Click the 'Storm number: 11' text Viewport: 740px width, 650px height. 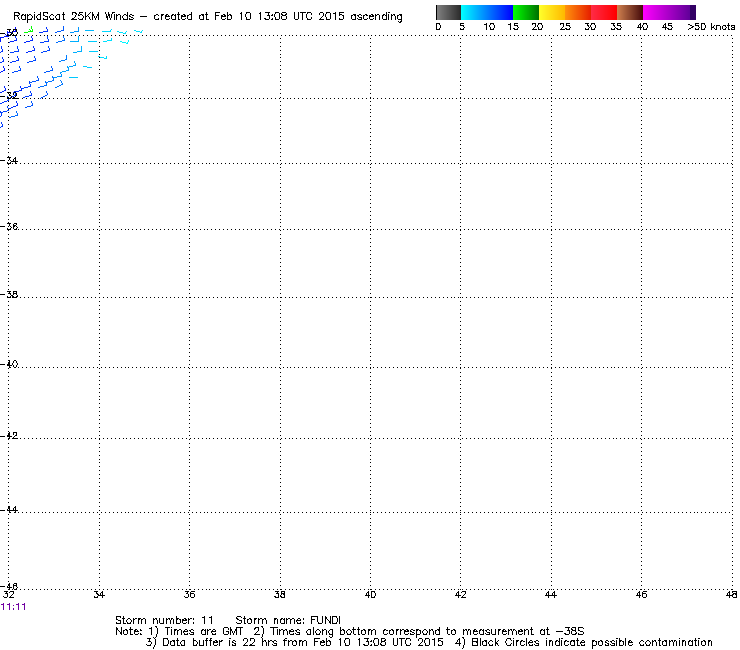[x=164, y=620]
